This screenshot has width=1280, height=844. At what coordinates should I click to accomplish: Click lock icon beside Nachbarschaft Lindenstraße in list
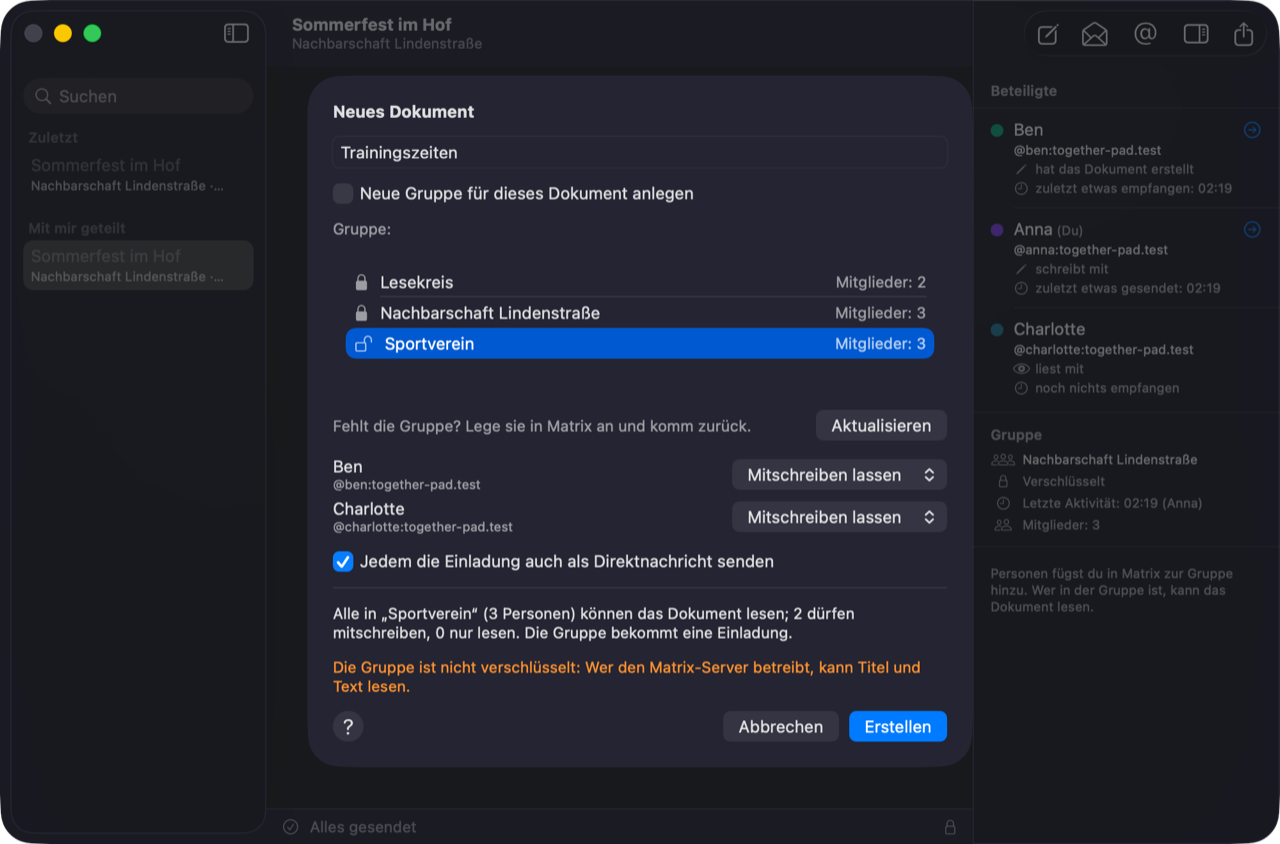click(362, 313)
